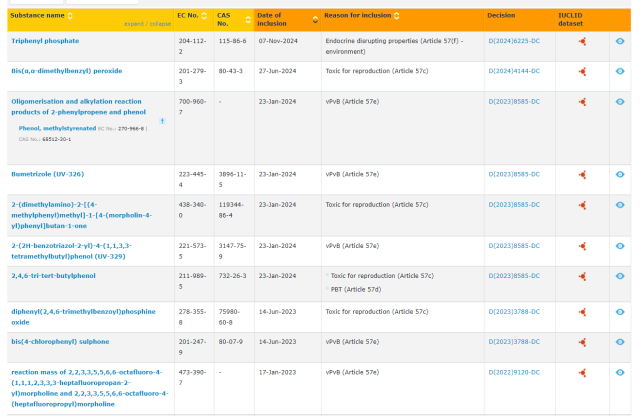View details eye icon for Oligomerisation row
Viewport: 640px width, 416px height.
click(620, 102)
